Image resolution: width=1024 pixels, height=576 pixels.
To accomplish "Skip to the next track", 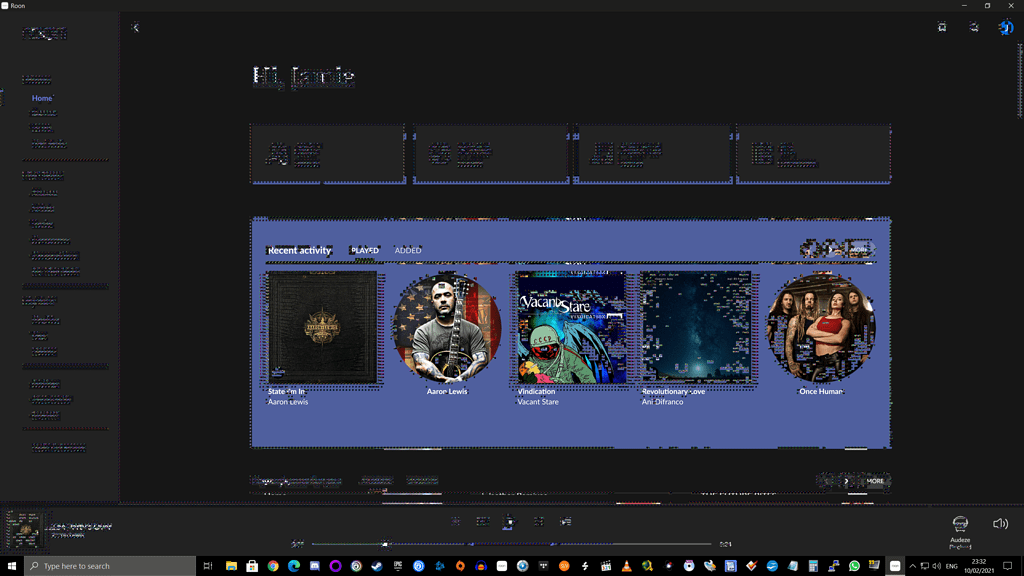I will 538,521.
